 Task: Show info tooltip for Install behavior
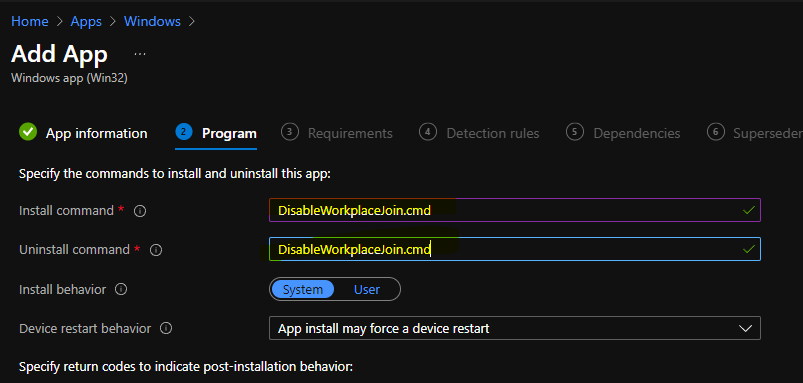121,290
